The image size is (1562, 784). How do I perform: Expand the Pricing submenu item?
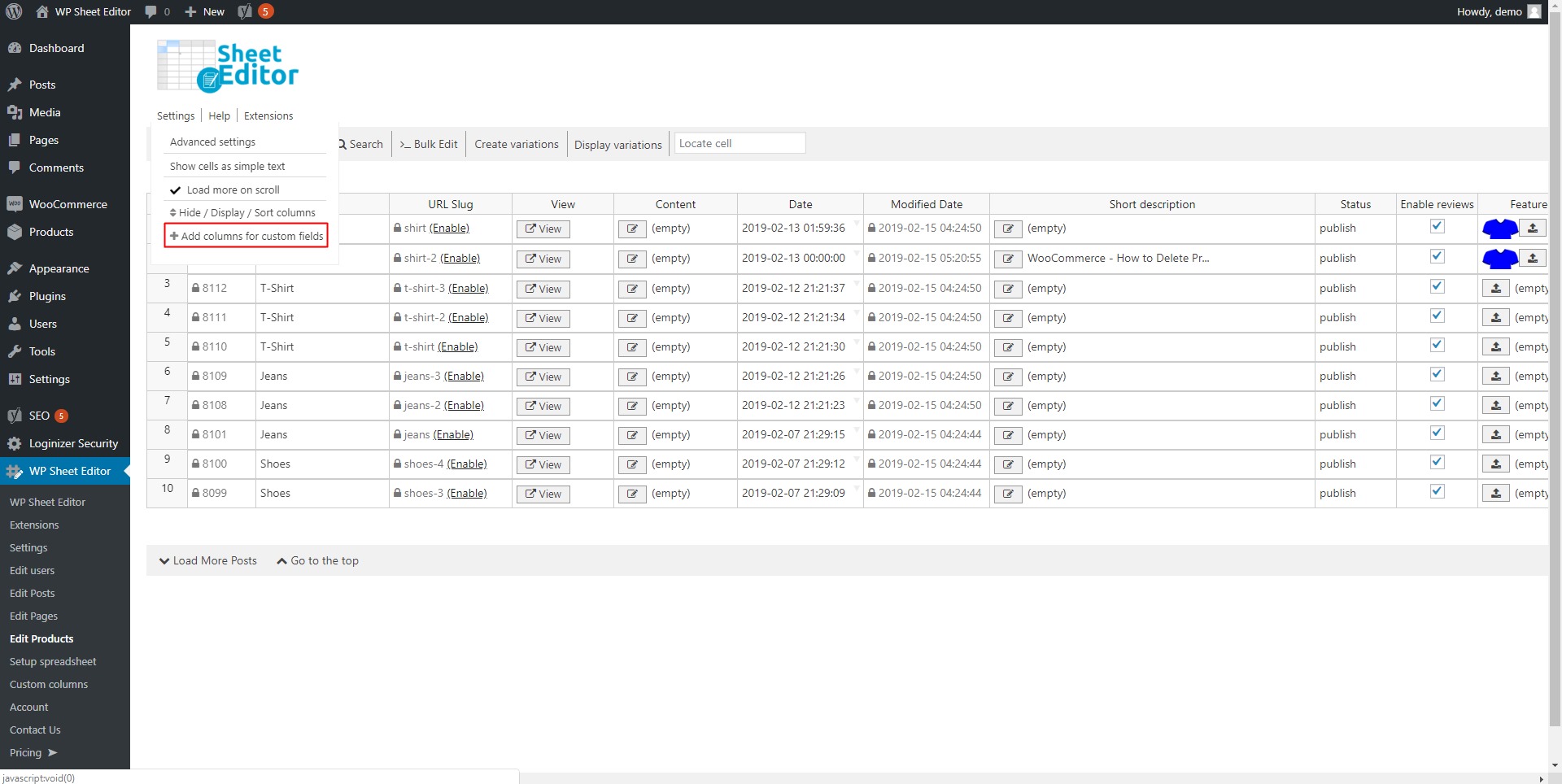pyautogui.click(x=33, y=752)
